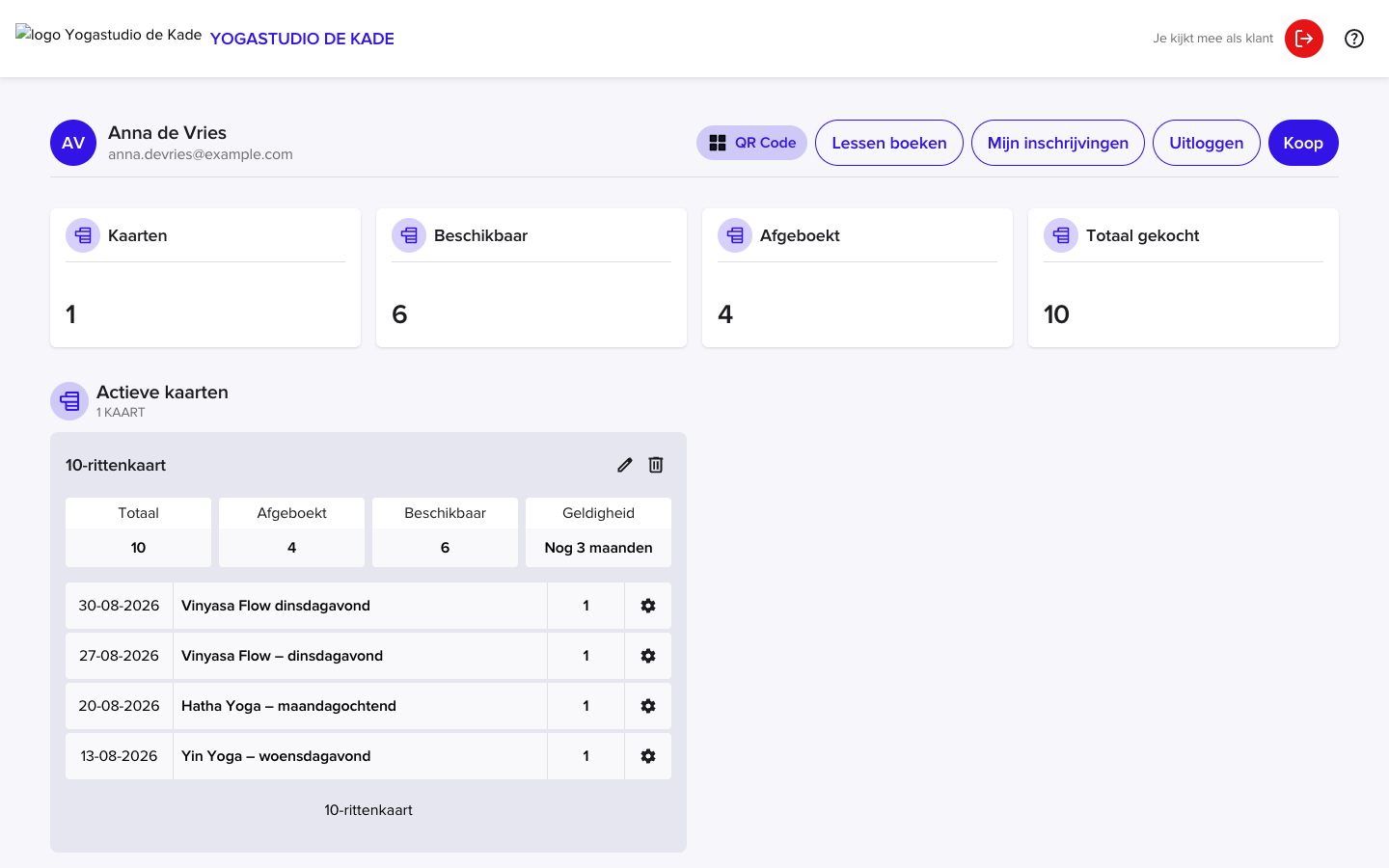Edit the 10-rittenkaart with pencil icon

point(625,465)
